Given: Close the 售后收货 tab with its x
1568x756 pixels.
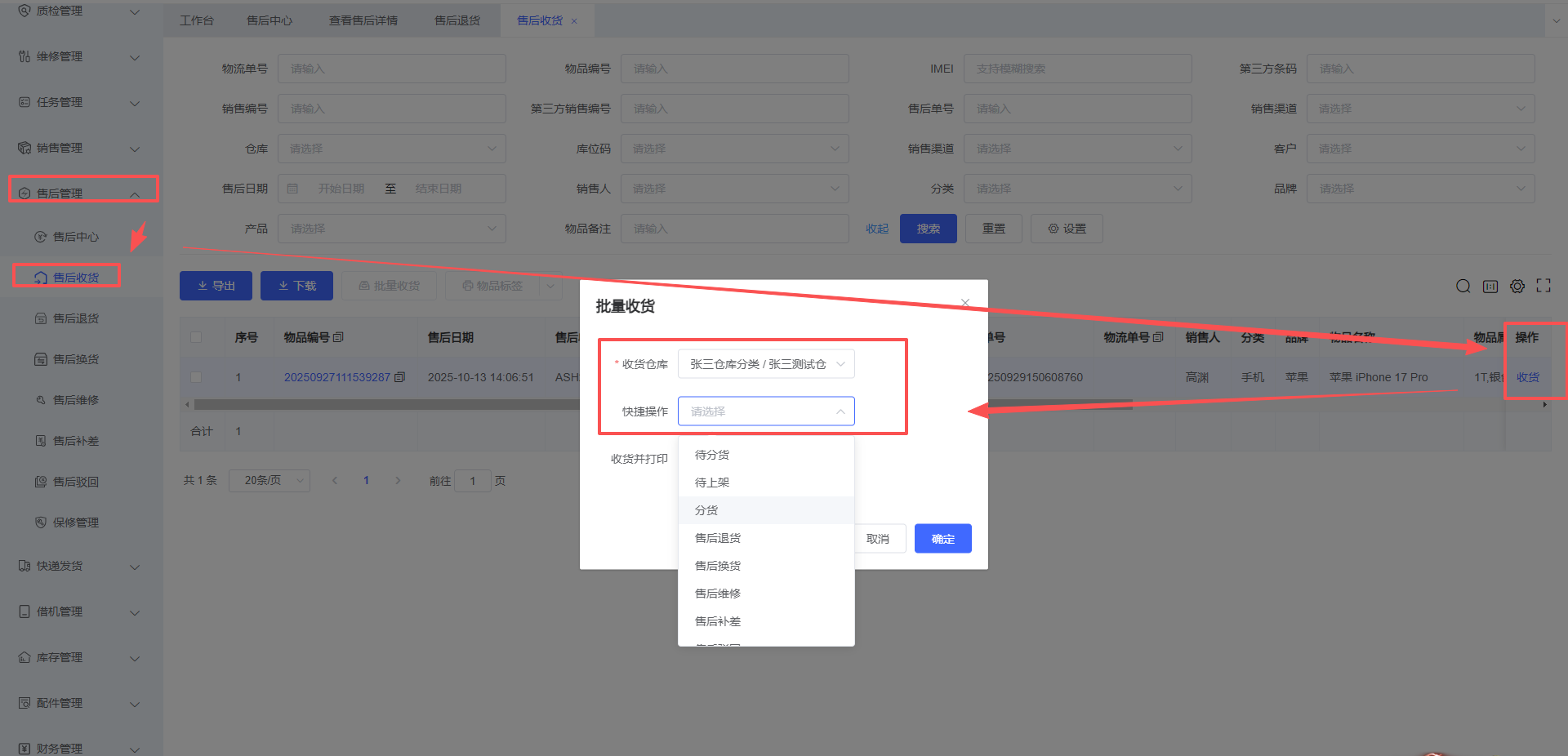Looking at the screenshot, I should point(574,21).
